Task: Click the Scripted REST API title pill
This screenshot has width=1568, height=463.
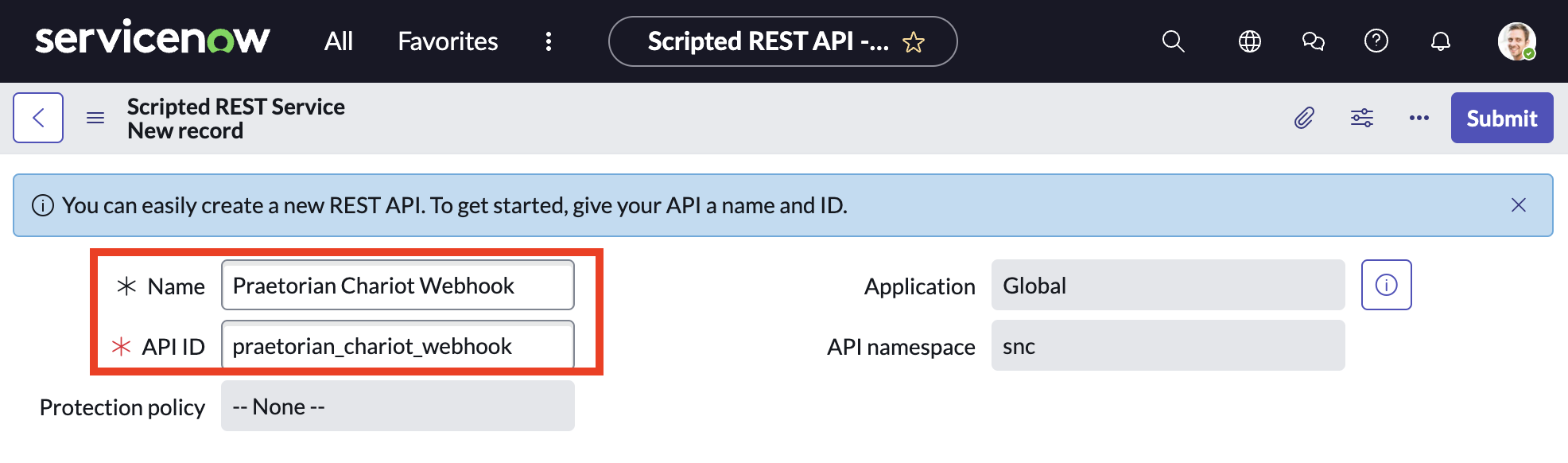Action: click(x=782, y=41)
